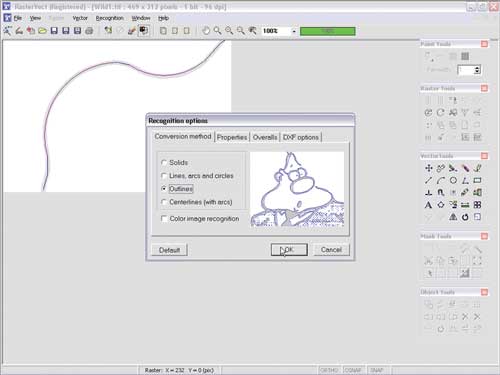Open the Window menu
500x375 pixels.
tap(141, 18)
